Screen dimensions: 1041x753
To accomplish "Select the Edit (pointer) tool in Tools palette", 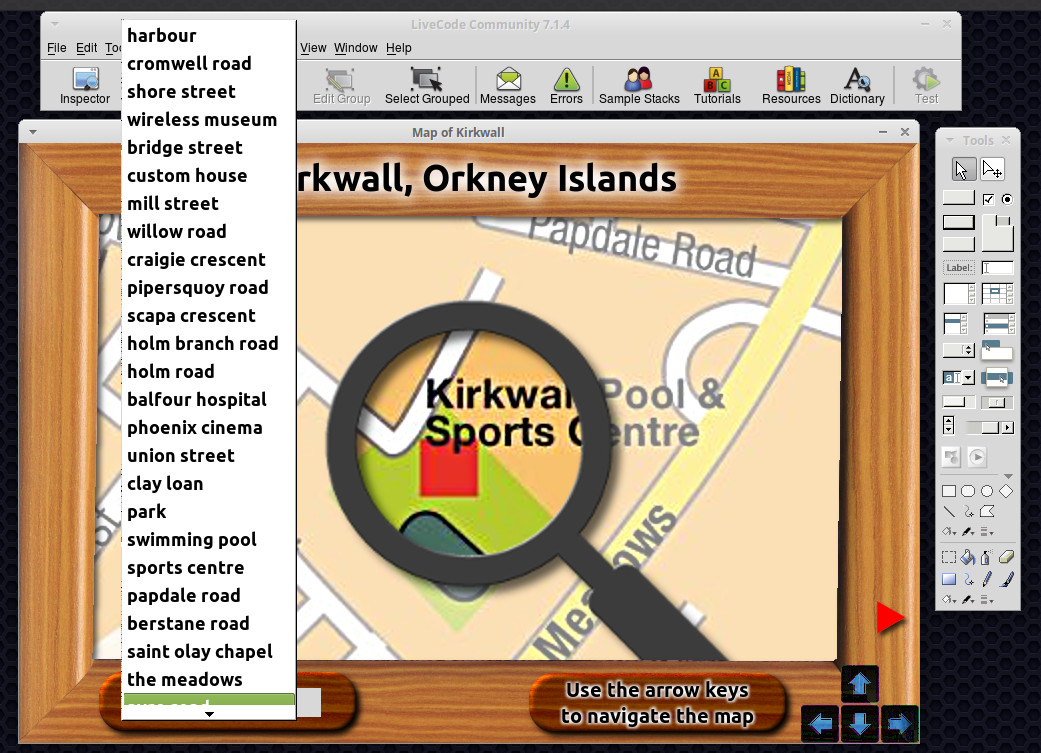I will 962,169.
